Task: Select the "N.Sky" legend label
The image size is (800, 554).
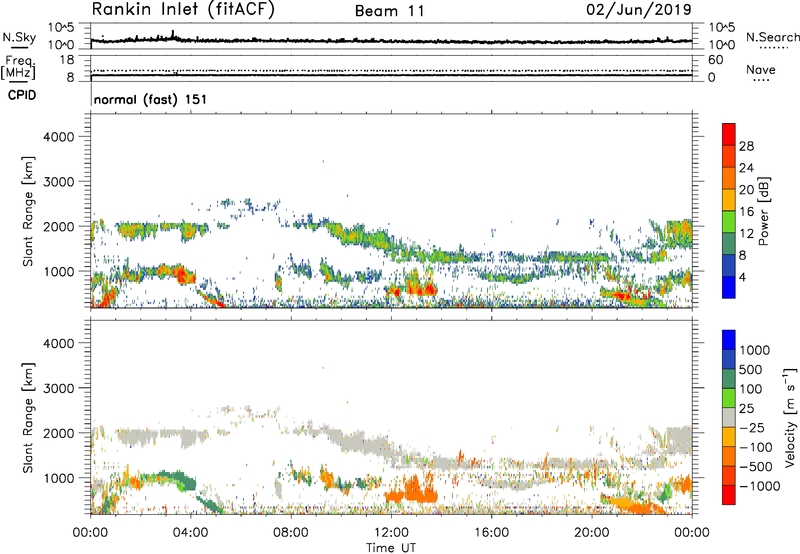Action: click(19, 37)
